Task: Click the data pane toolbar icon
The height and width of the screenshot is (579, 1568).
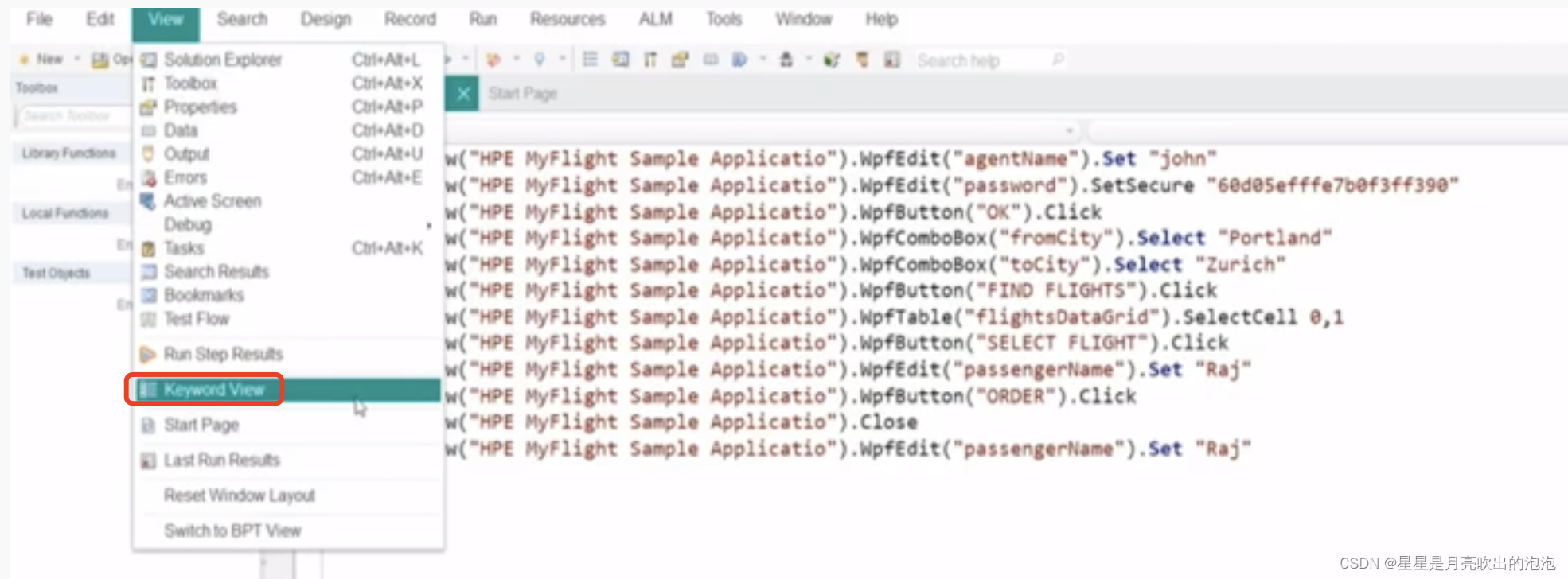Action: pos(711,60)
